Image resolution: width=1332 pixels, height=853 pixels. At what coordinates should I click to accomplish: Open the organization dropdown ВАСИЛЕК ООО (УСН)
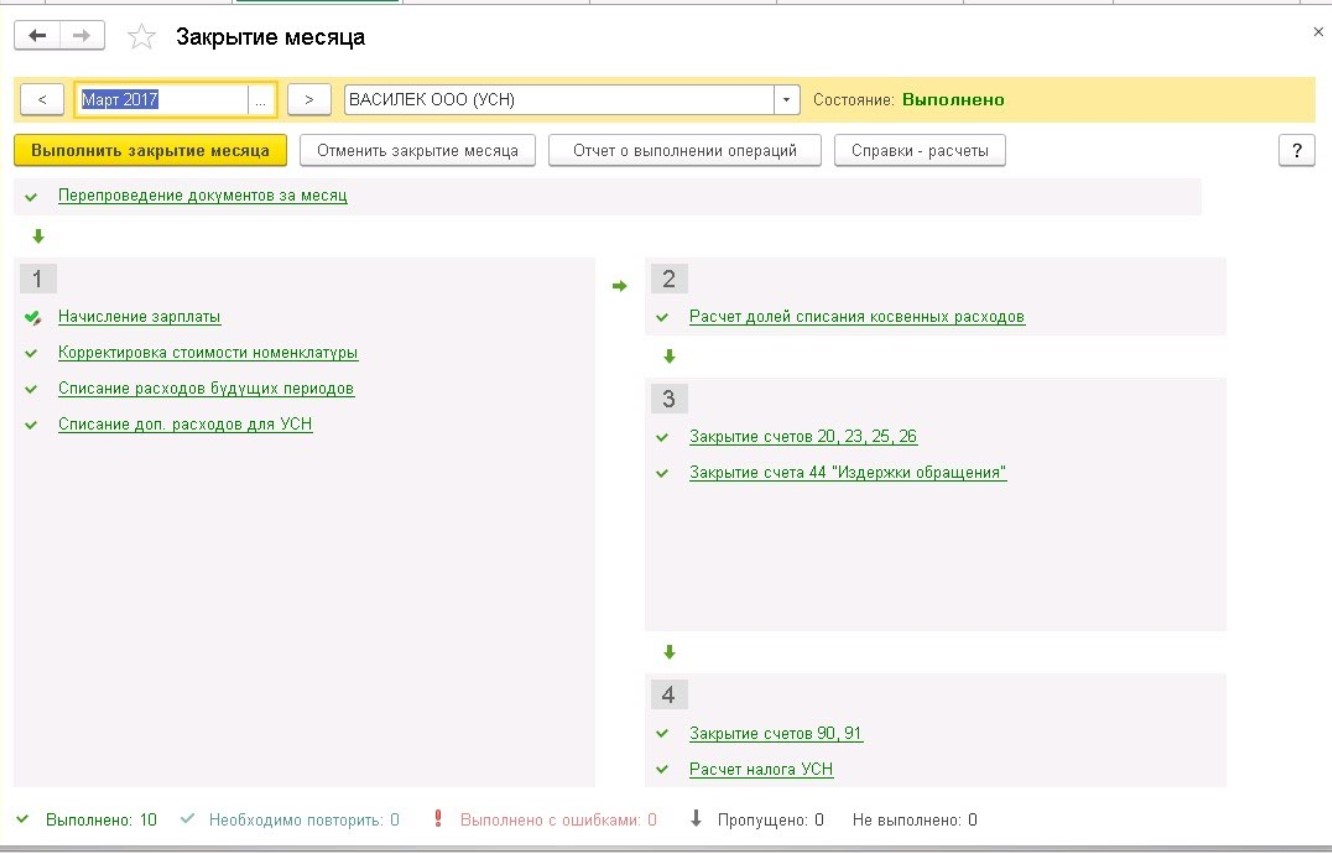[x=787, y=100]
